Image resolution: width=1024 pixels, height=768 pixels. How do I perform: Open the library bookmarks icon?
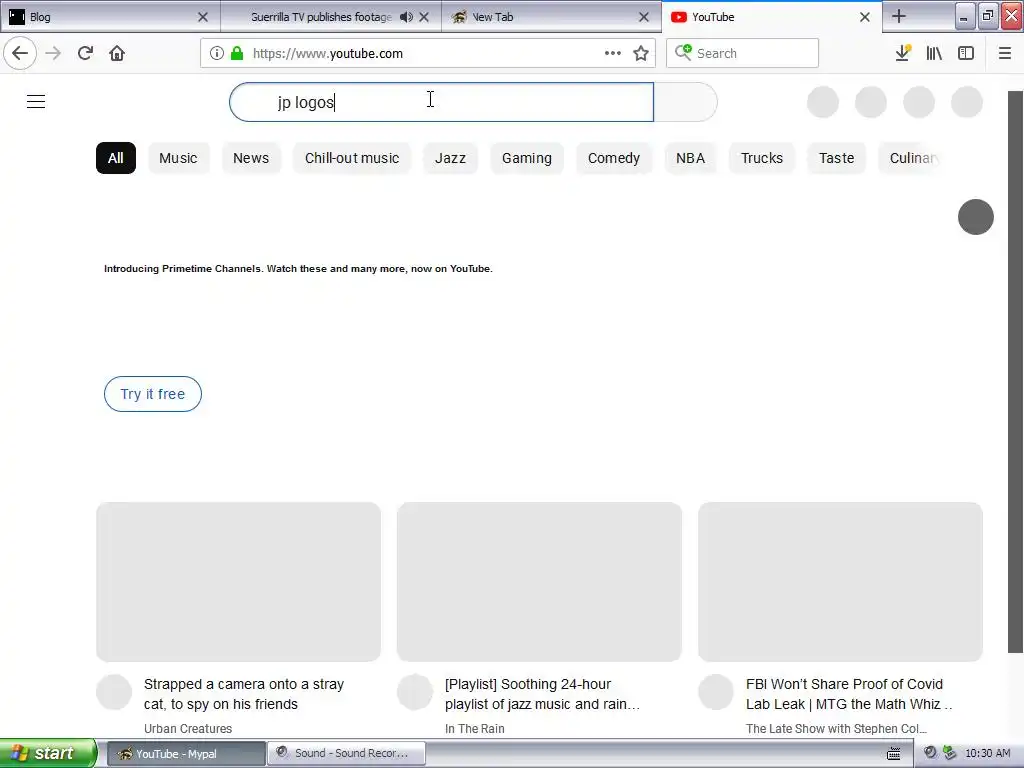click(934, 53)
